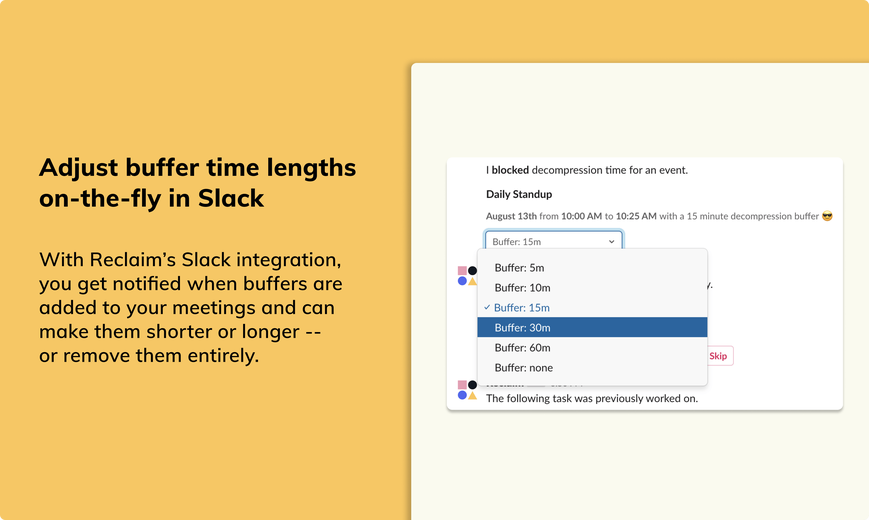Choose 'Buffer: 60m' in the dropdown list
The image size is (869, 520).
click(592, 348)
